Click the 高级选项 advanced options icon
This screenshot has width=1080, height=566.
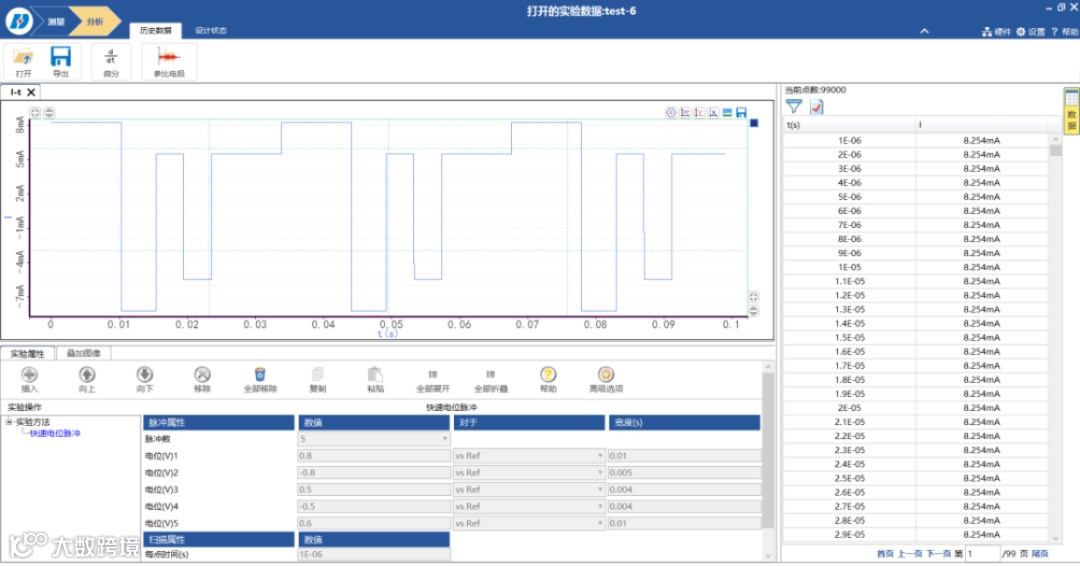coord(605,375)
